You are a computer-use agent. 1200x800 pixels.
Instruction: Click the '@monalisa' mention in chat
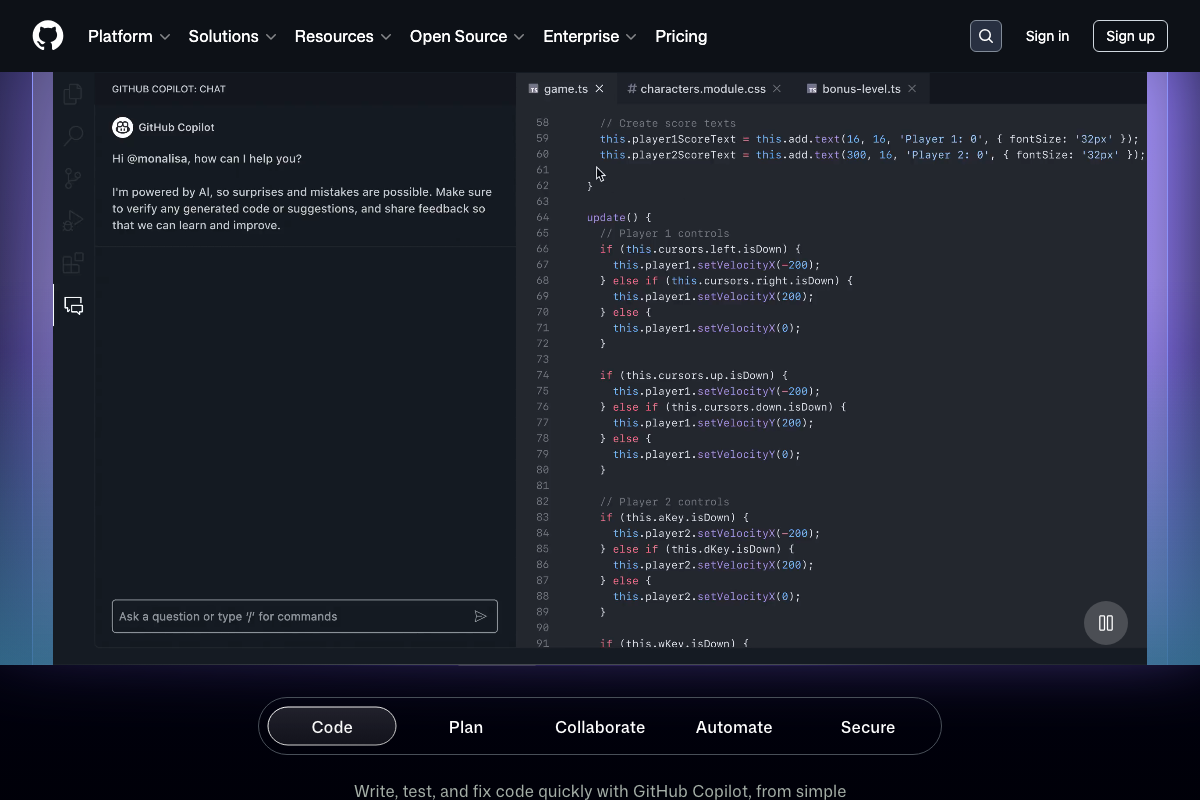(158, 159)
